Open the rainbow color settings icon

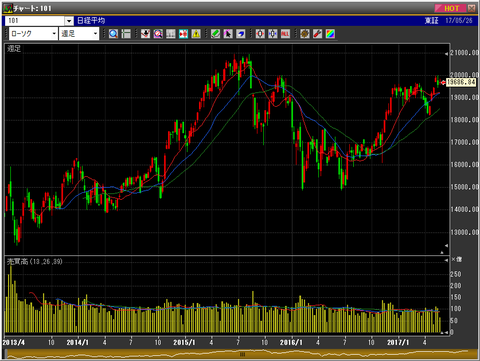330,34
